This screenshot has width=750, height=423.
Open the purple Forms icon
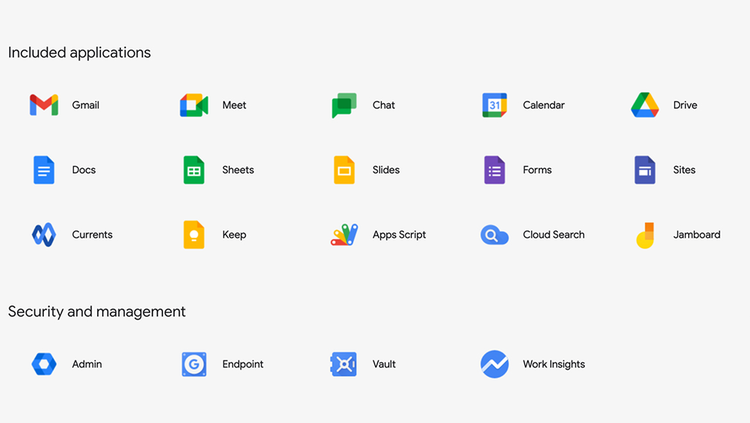coord(495,170)
